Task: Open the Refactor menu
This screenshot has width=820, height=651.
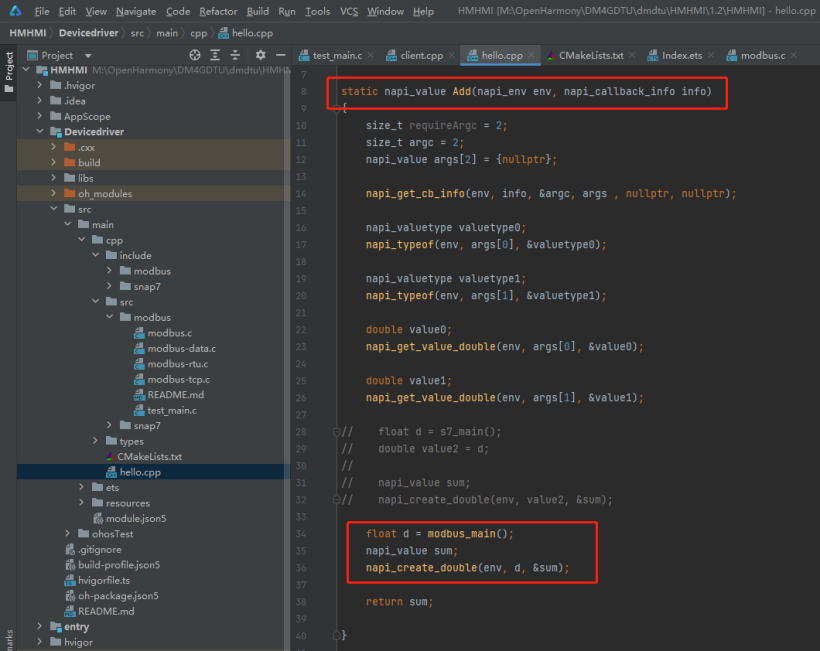Action: (x=218, y=11)
